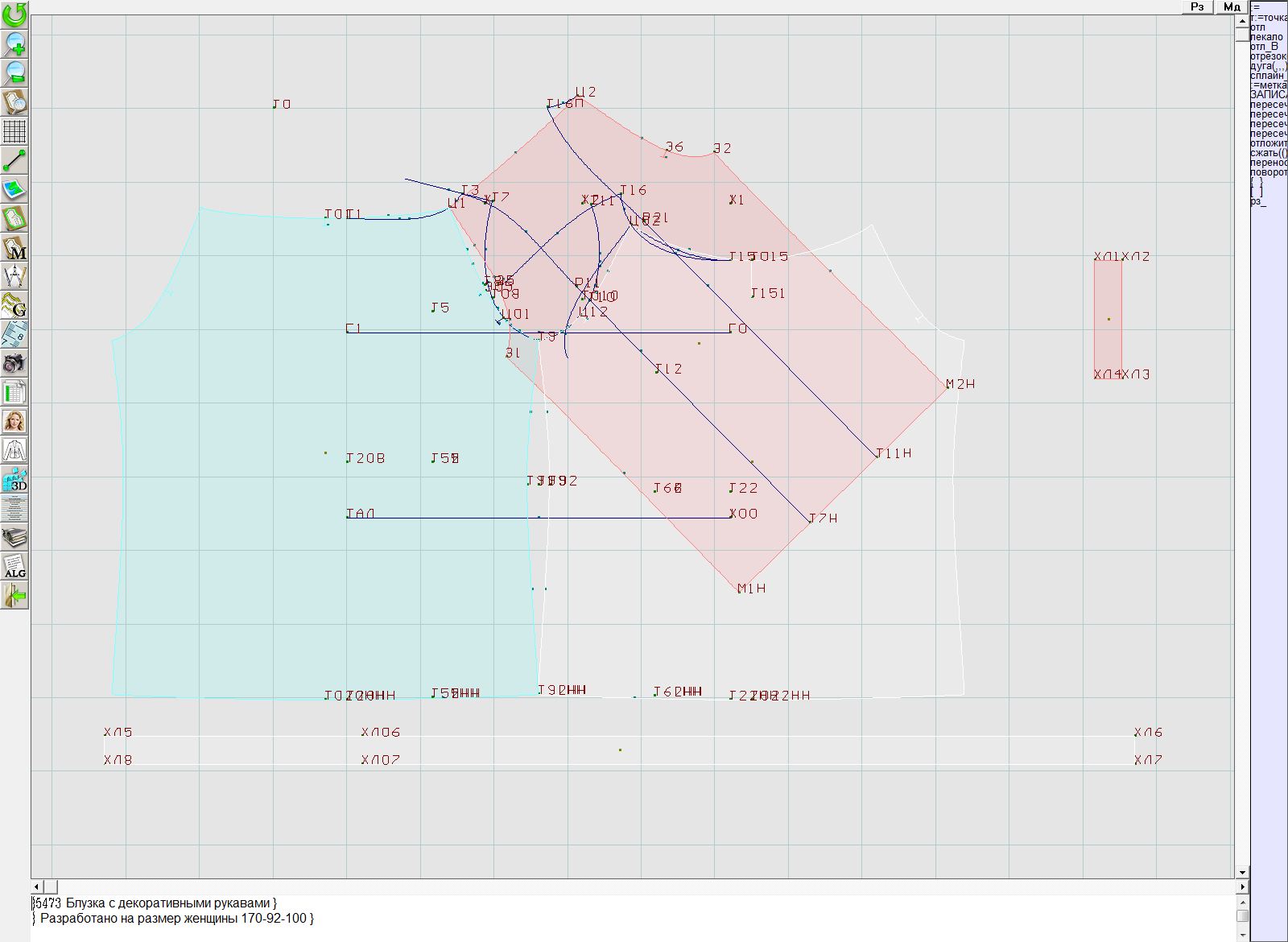Viewport: 1288px width, 942px height.
Task: Click the camera snapshot icon
Action: coord(14,363)
